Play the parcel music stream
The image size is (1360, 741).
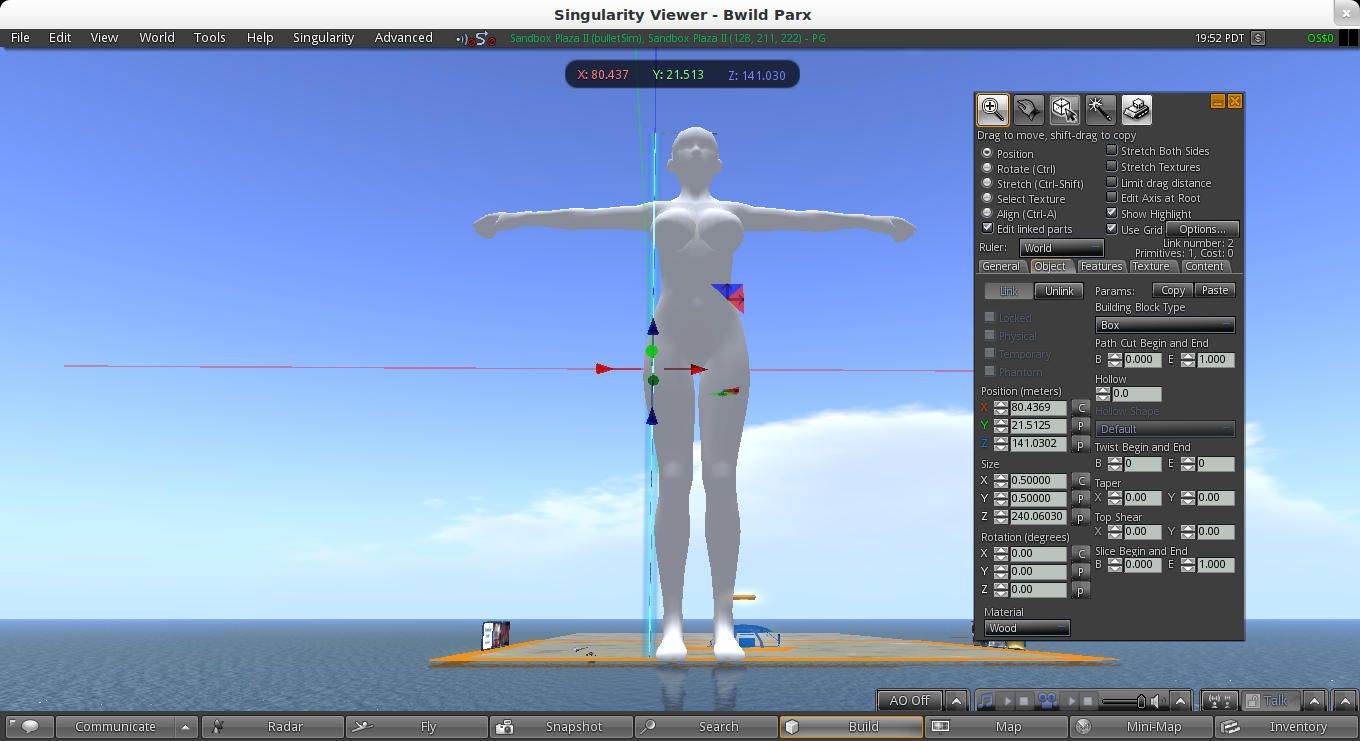coord(1008,701)
